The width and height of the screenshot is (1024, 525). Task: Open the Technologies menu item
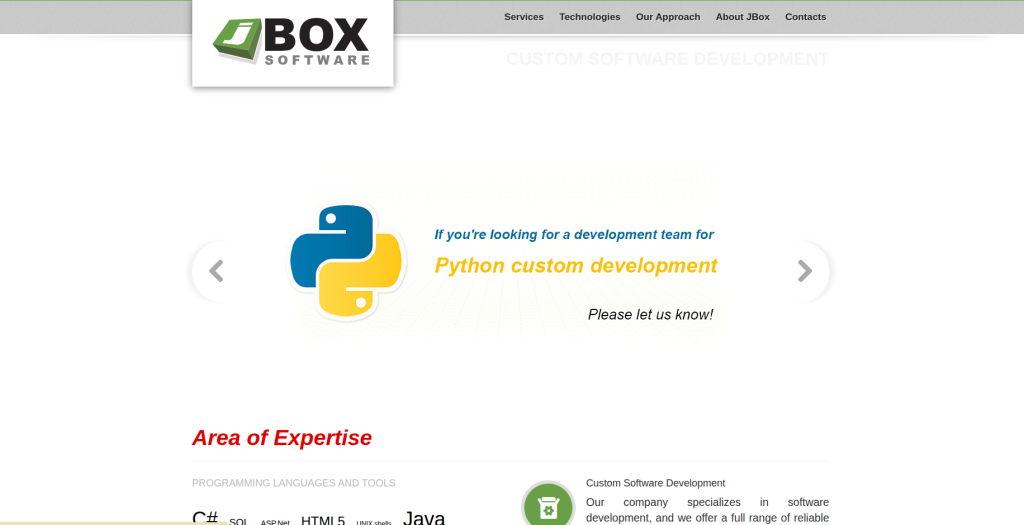(590, 17)
